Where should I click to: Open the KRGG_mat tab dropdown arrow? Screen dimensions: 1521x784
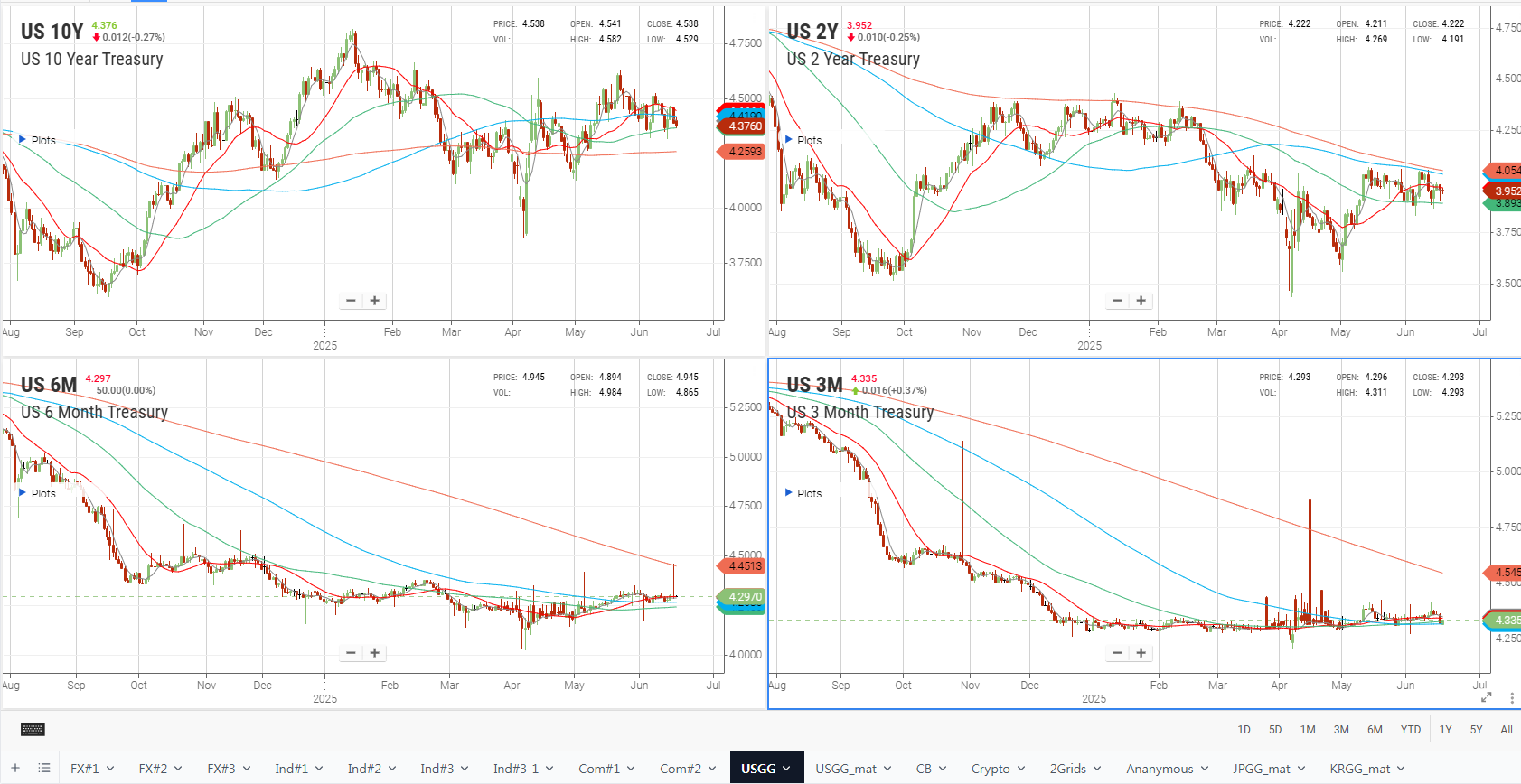pos(1401,769)
